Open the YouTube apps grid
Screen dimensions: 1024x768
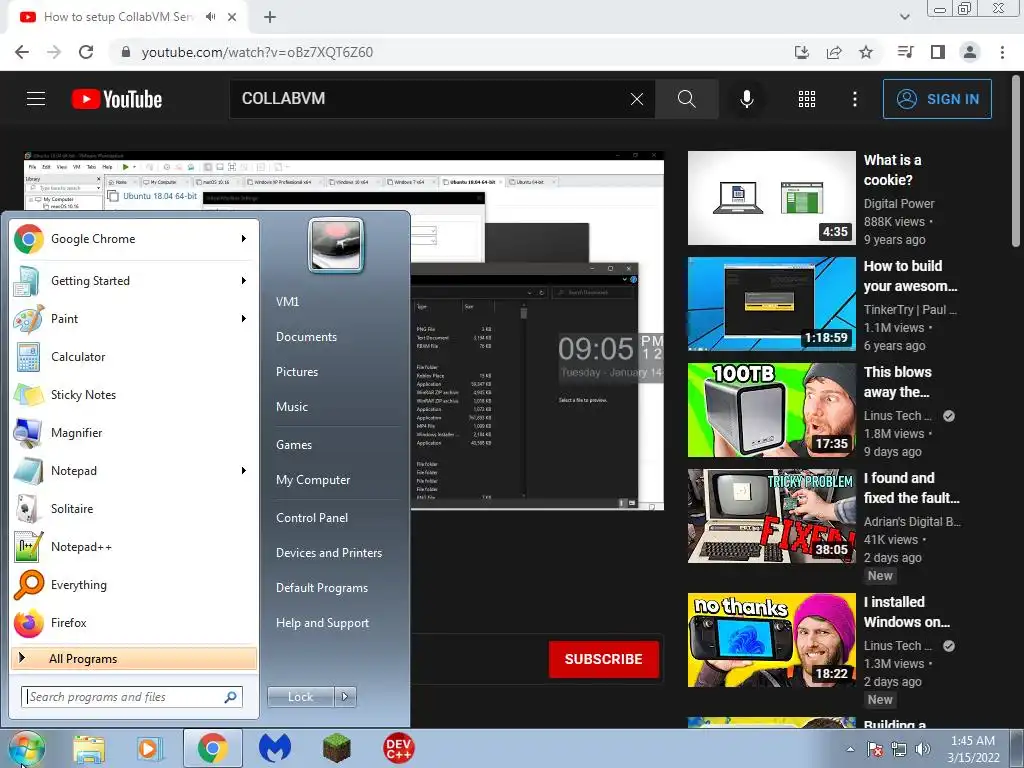click(807, 99)
